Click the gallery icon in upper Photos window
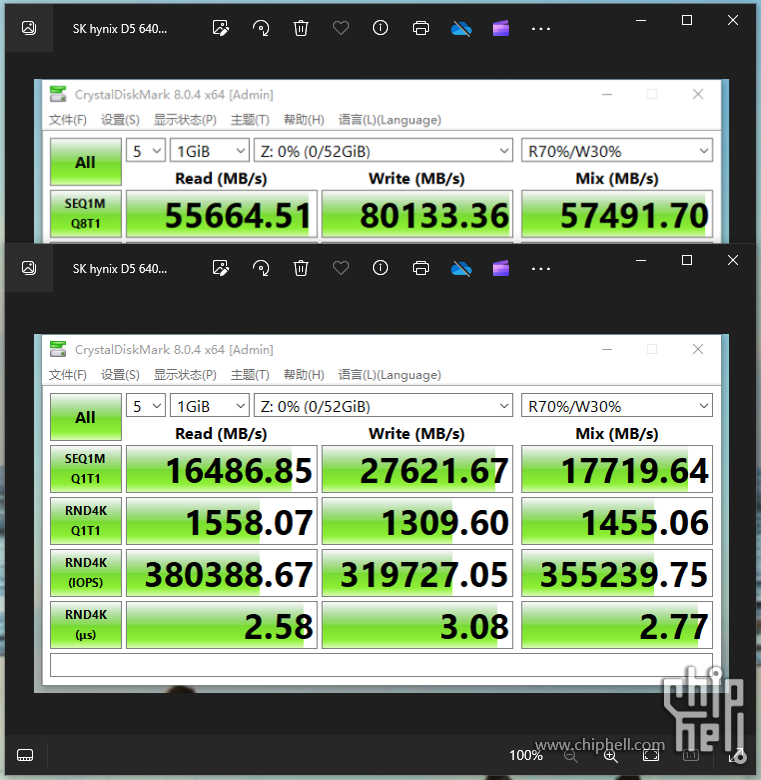761x780 pixels. (29, 28)
